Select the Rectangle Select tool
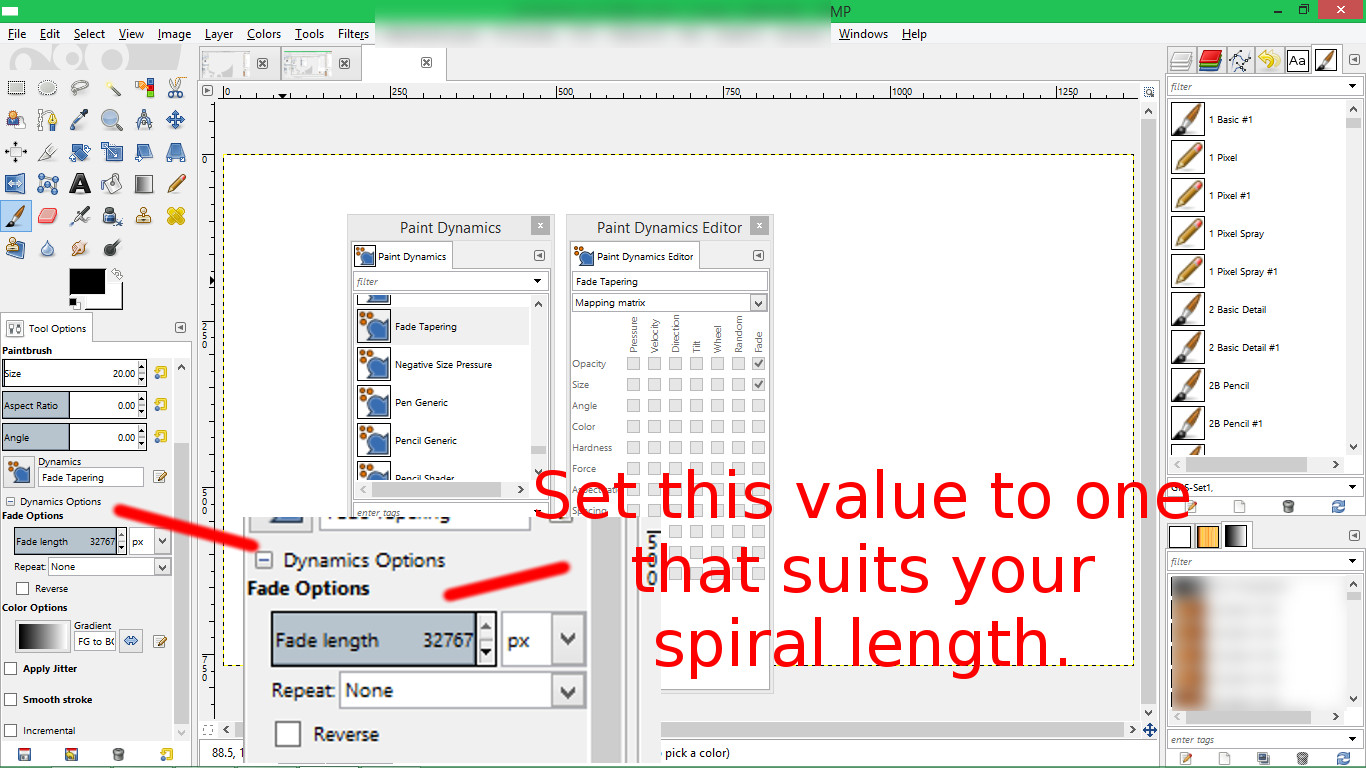The height and width of the screenshot is (768, 1366). pyautogui.click(x=16, y=88)
